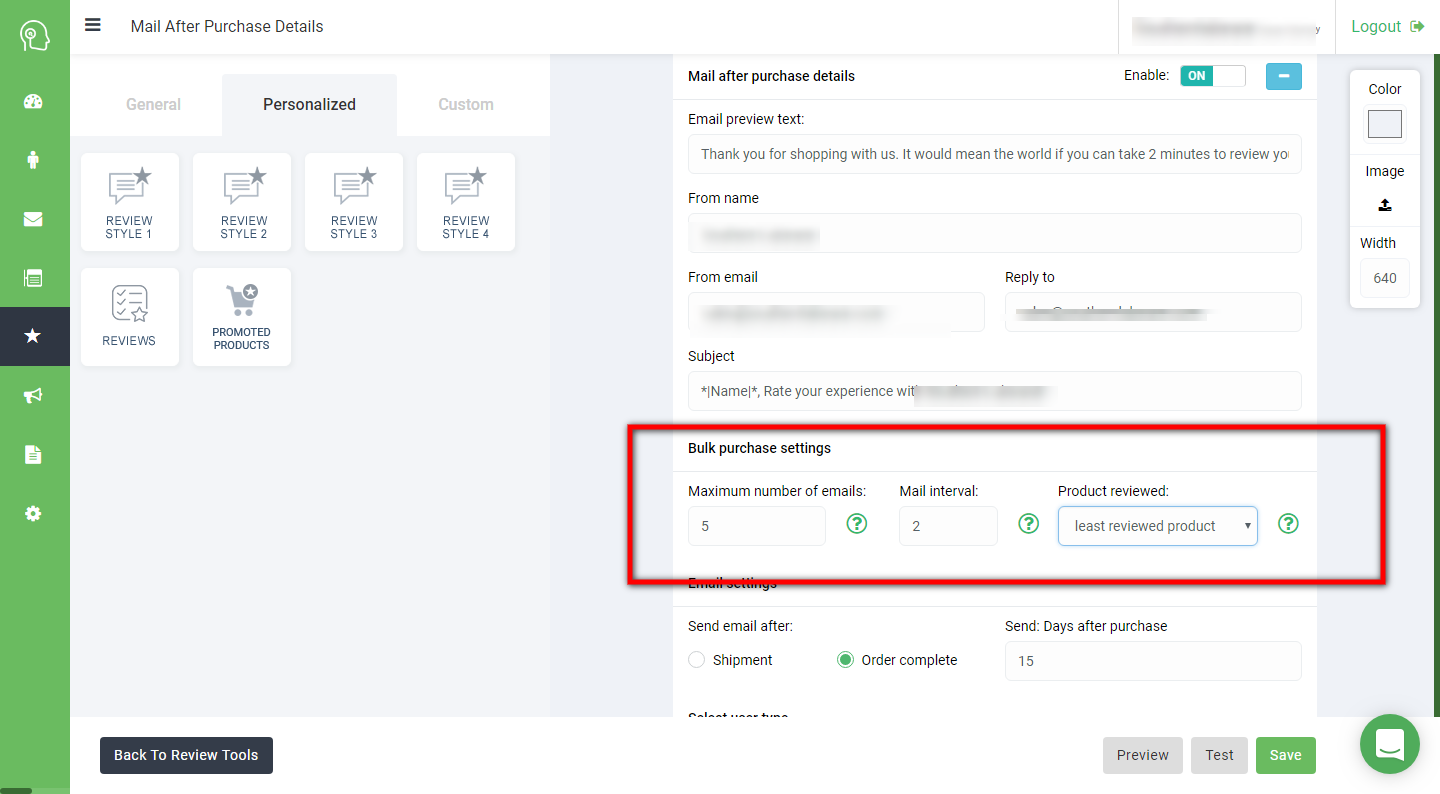Choose the Review Style 1 template

[130, 202]
